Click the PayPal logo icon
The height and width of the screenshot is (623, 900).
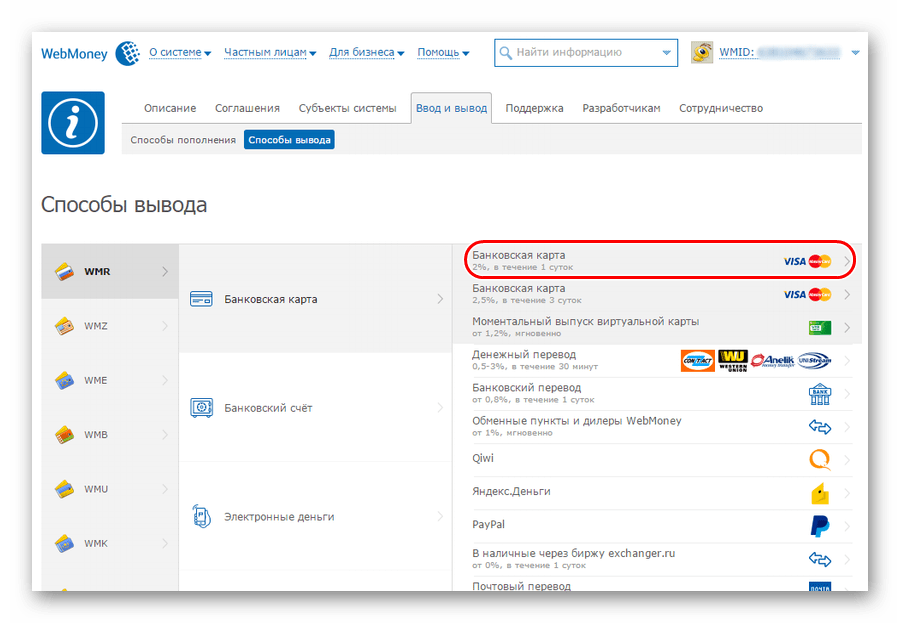click(820, 525)
